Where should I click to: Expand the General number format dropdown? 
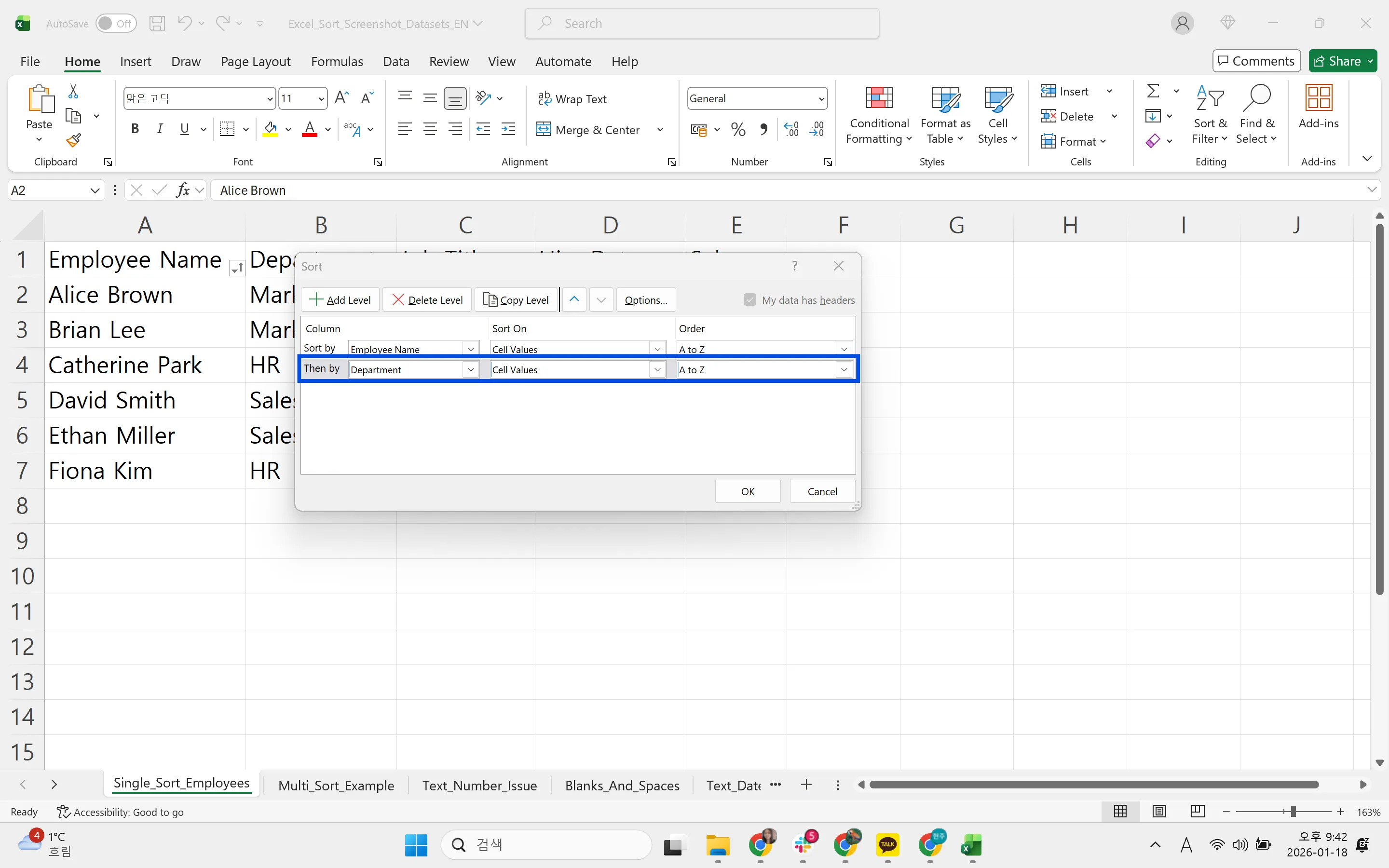pos(820,98)
